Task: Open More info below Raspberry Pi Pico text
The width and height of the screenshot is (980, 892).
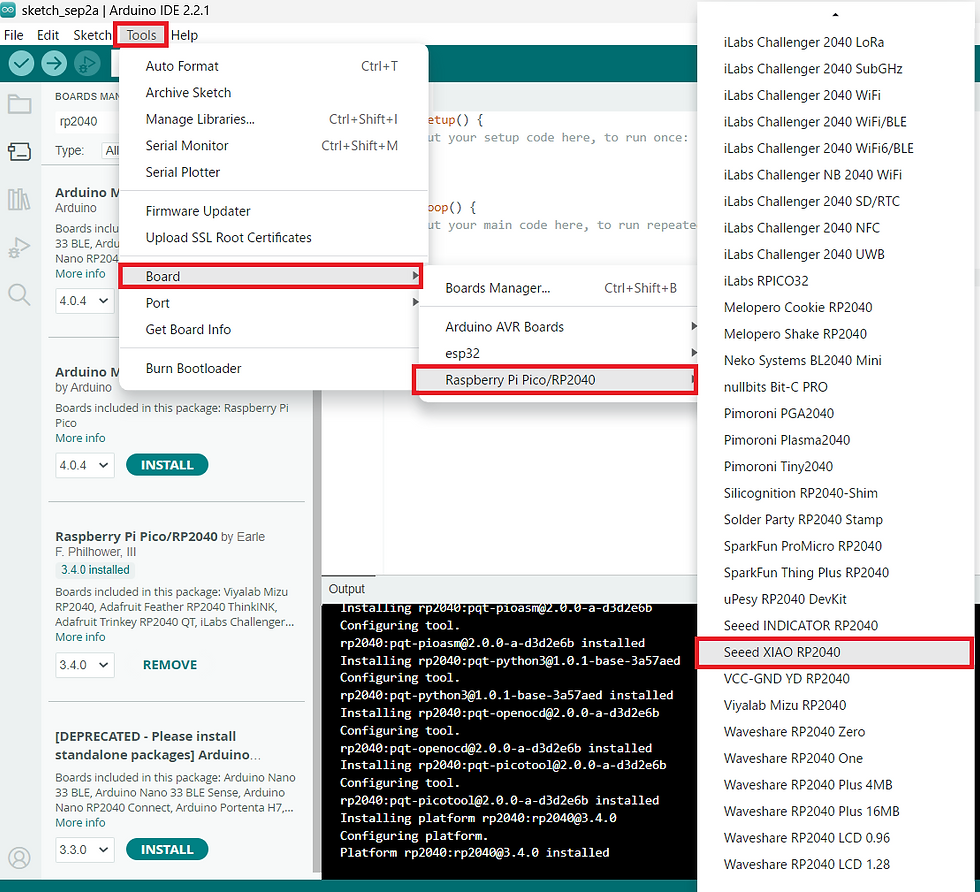Action: click(x=80, y=438)
